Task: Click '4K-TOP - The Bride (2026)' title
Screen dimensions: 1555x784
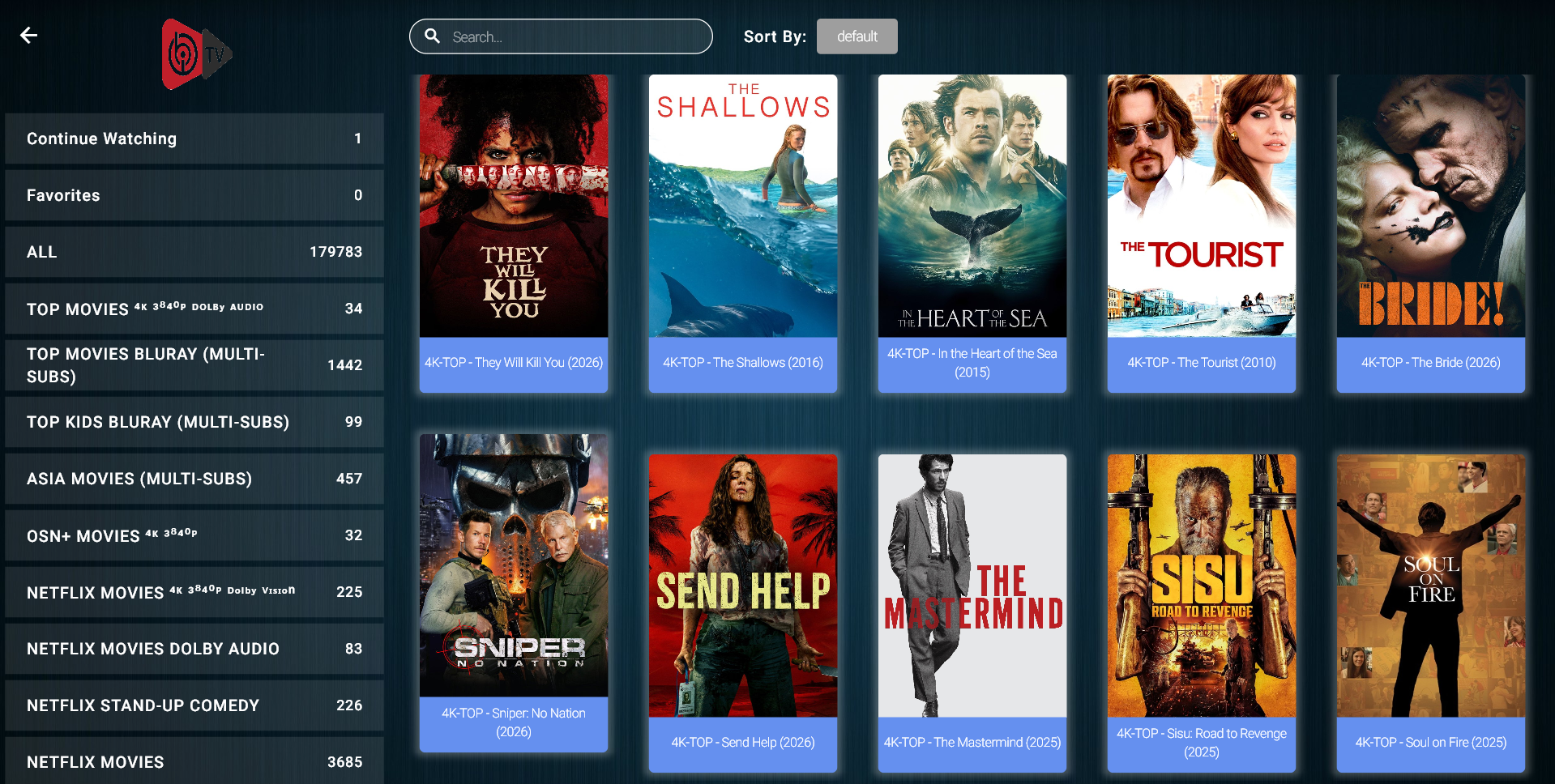Action: tap(1431, 363)
